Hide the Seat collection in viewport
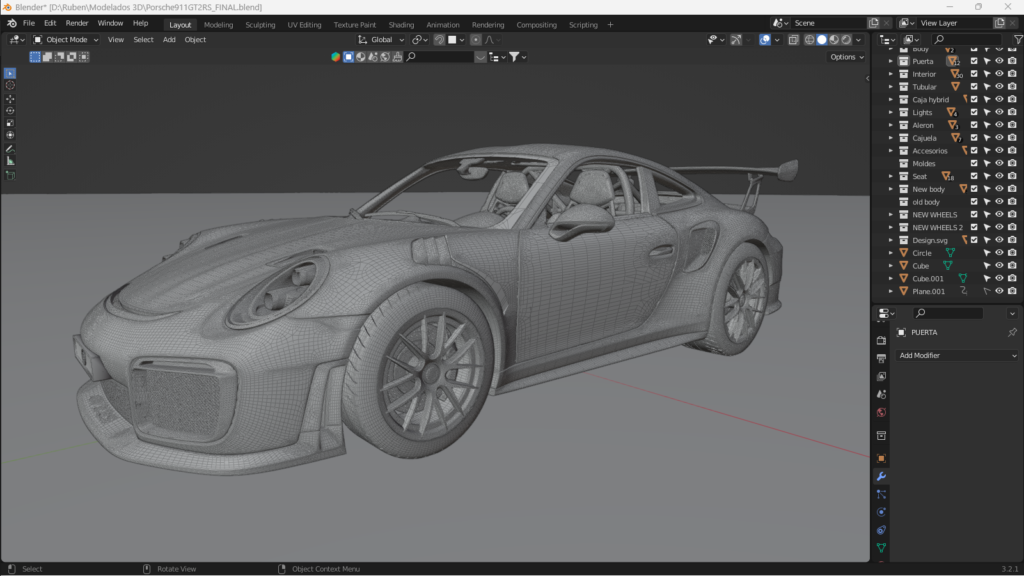The height and width of the screenshot is (576, 1024). tap(999, 176)
